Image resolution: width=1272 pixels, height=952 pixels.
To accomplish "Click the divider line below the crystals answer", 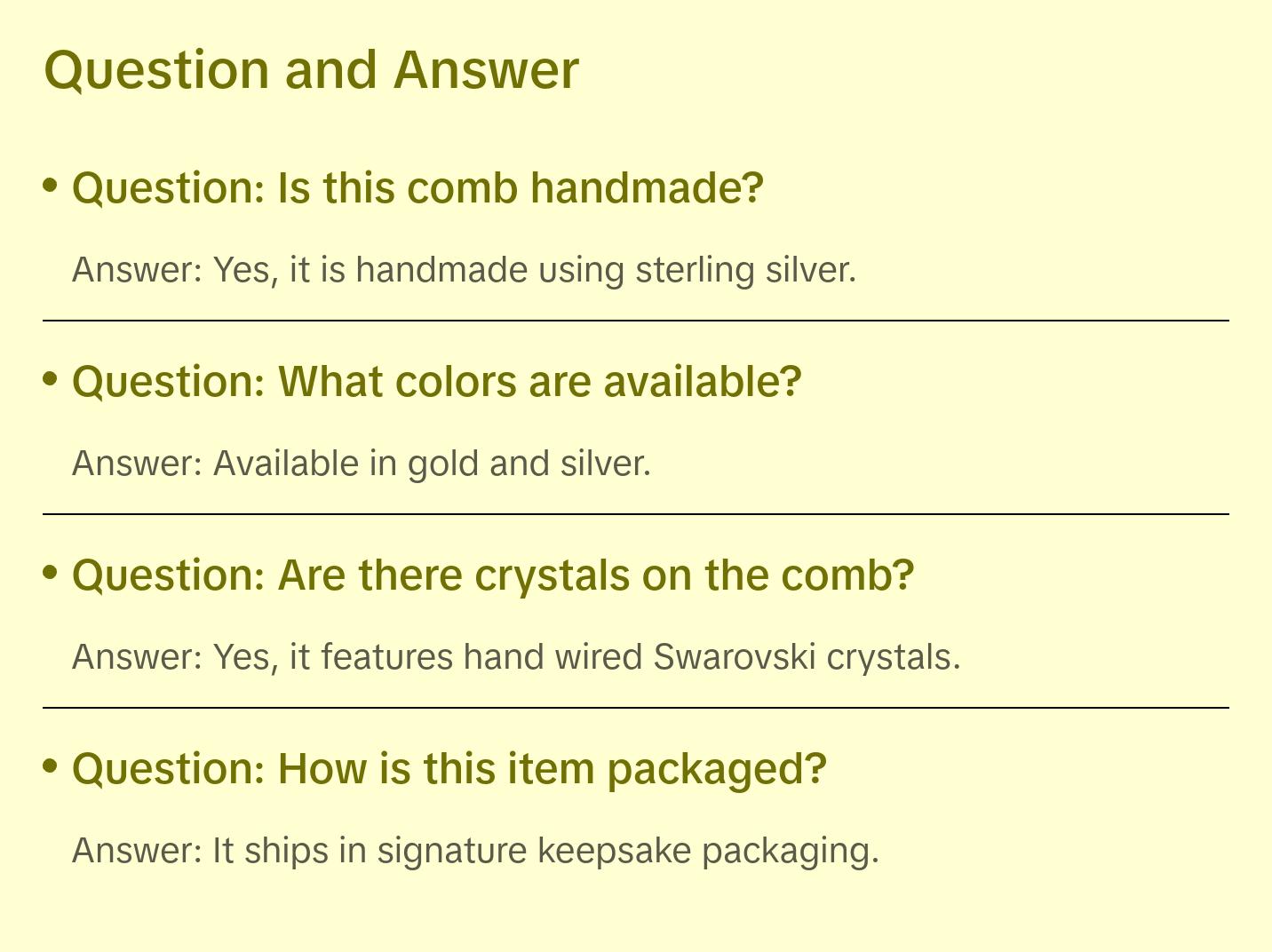I will pos(635,708).
